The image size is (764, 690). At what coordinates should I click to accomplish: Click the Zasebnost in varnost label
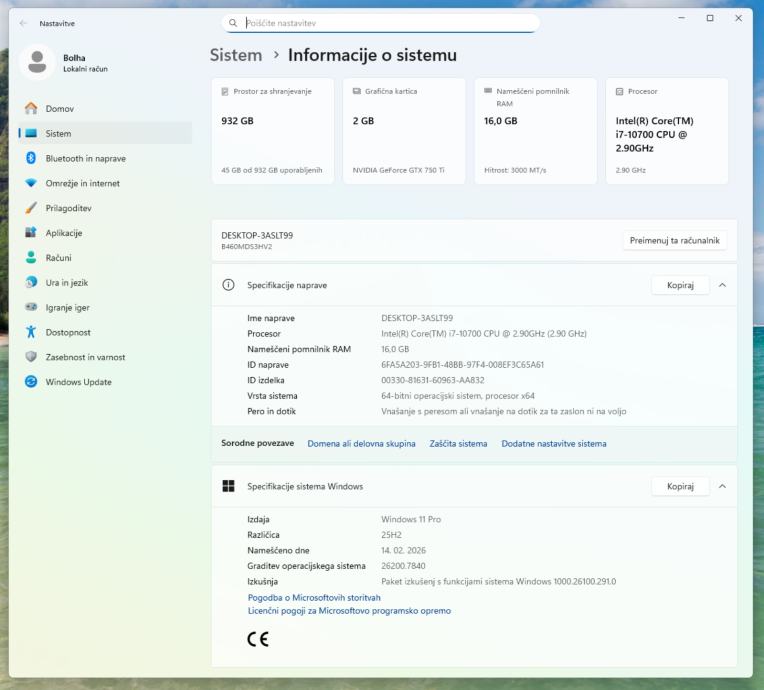pyautogui.click(x=85, y=357)
